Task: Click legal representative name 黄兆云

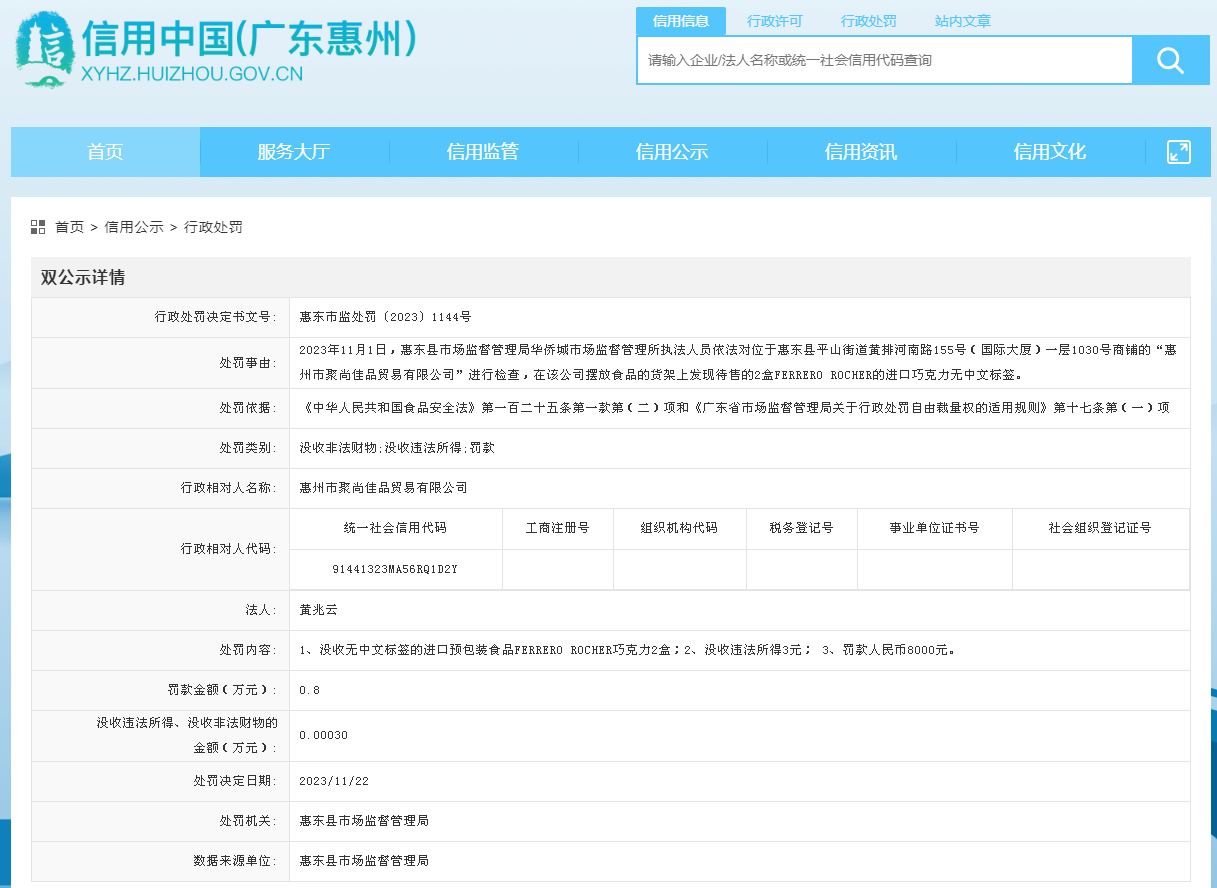Action: 319,609
